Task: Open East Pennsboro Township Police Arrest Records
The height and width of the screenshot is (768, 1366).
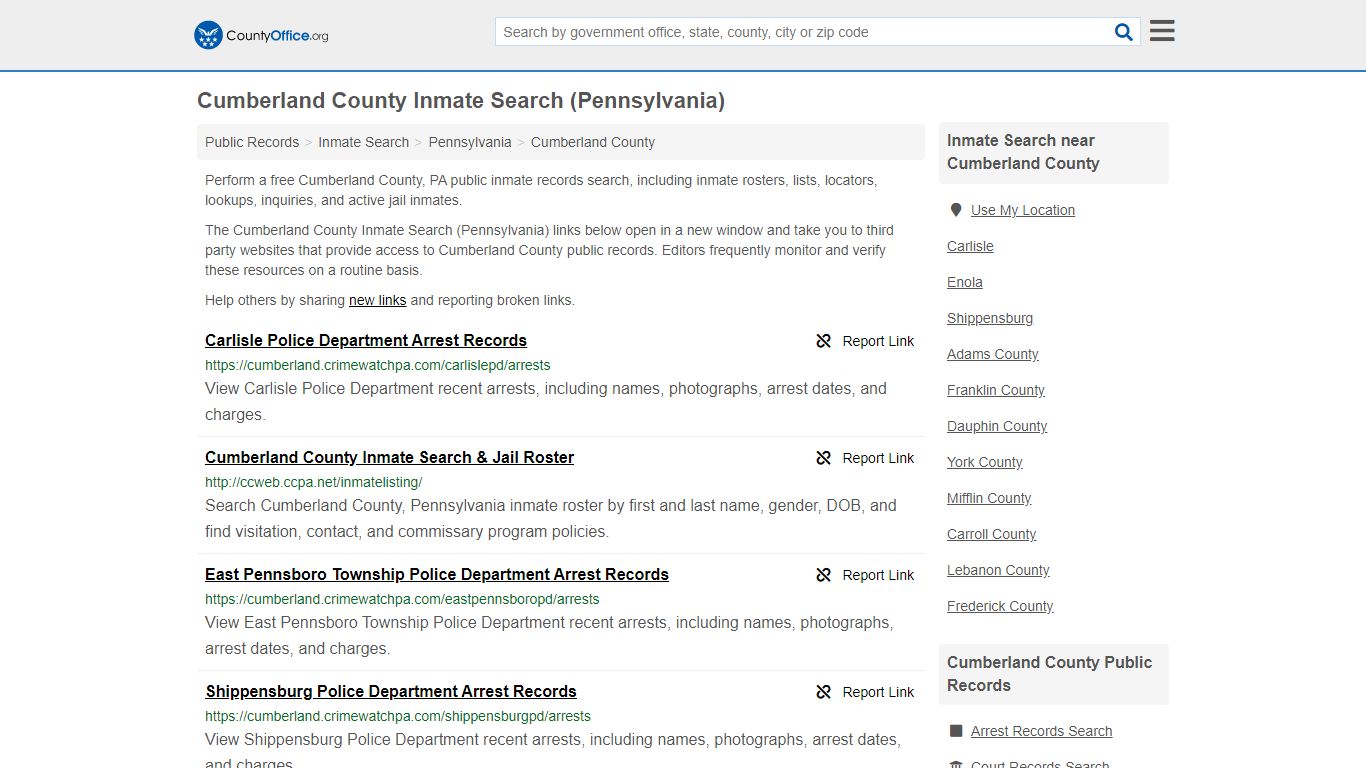Action: pos(437,574)
